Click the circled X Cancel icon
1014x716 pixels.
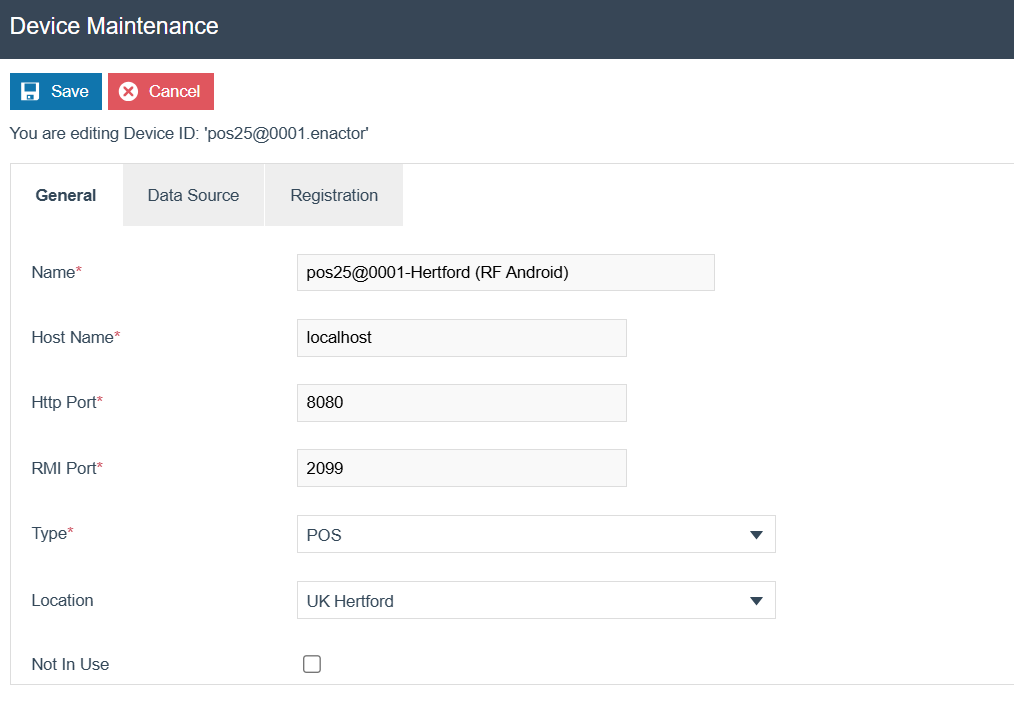(128, 91)
